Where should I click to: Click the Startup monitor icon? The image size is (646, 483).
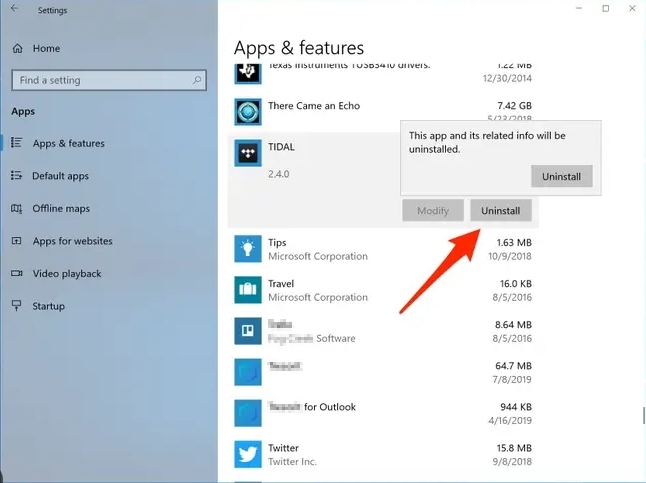[16, 306]
